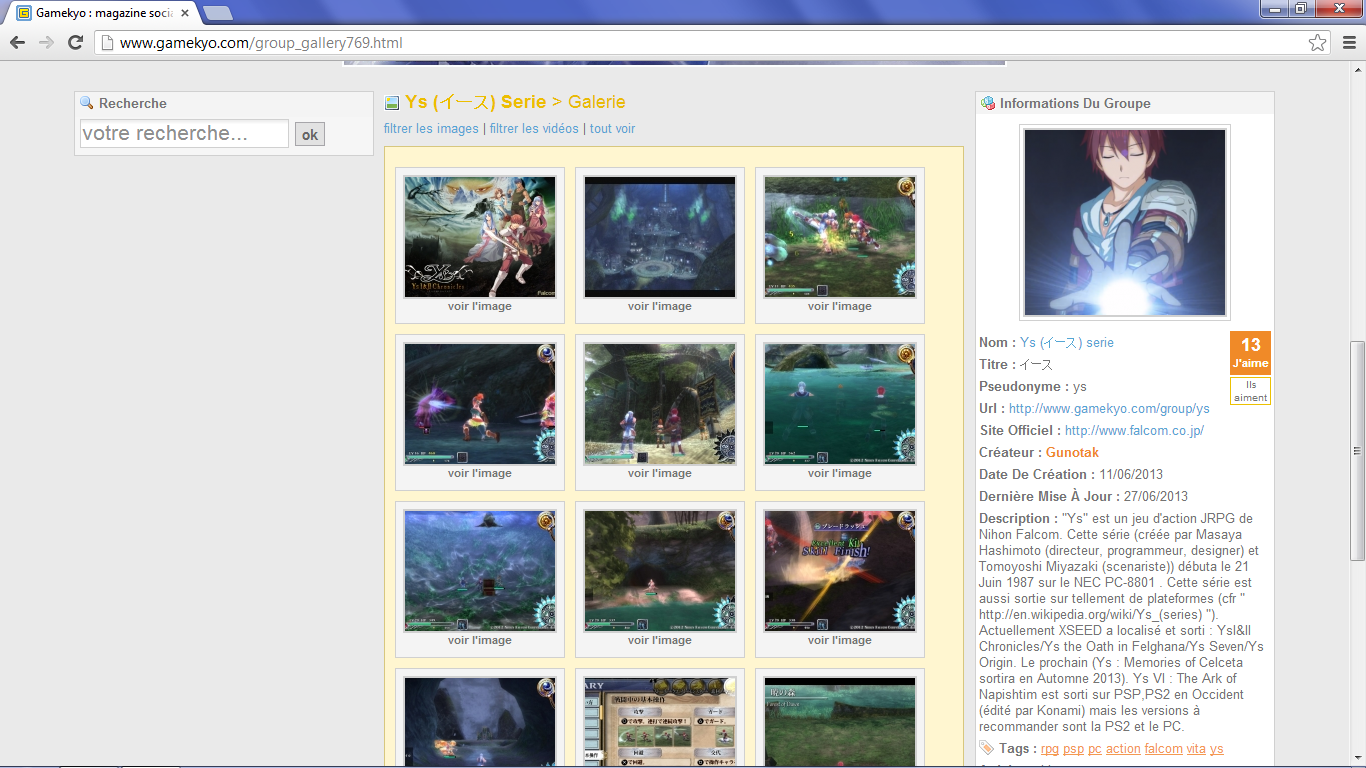Open the green forest battle thumbnail
1366x768 pixels.
click(840, 237)
